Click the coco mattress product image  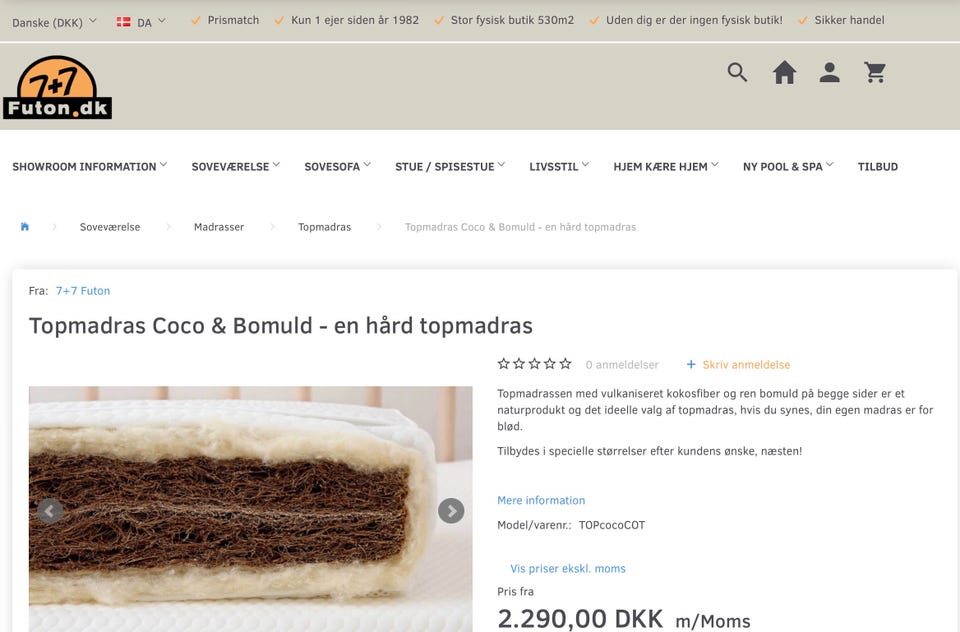click(250, 509)
